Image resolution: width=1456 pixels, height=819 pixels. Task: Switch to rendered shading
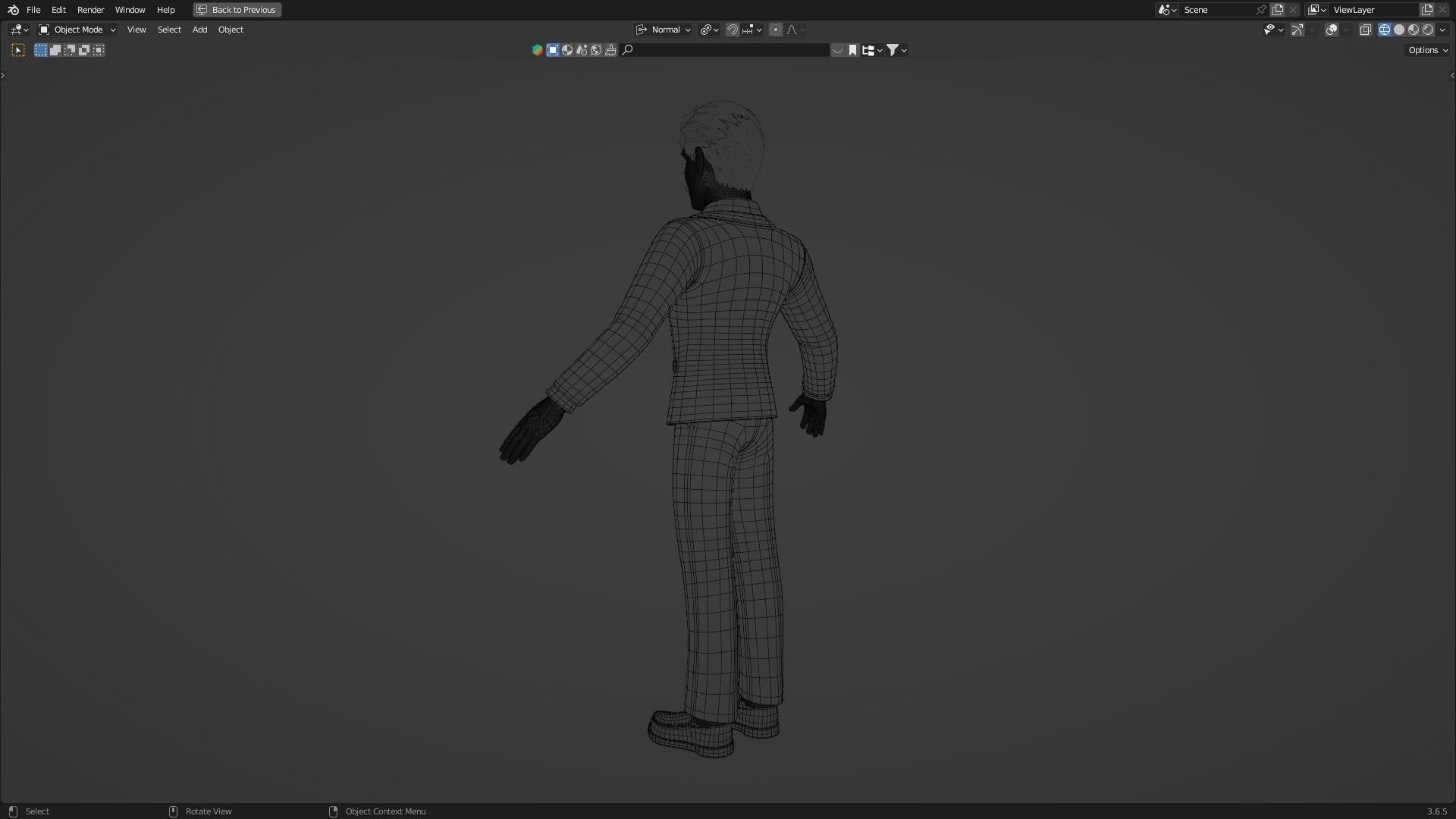tap(1428, 30)
